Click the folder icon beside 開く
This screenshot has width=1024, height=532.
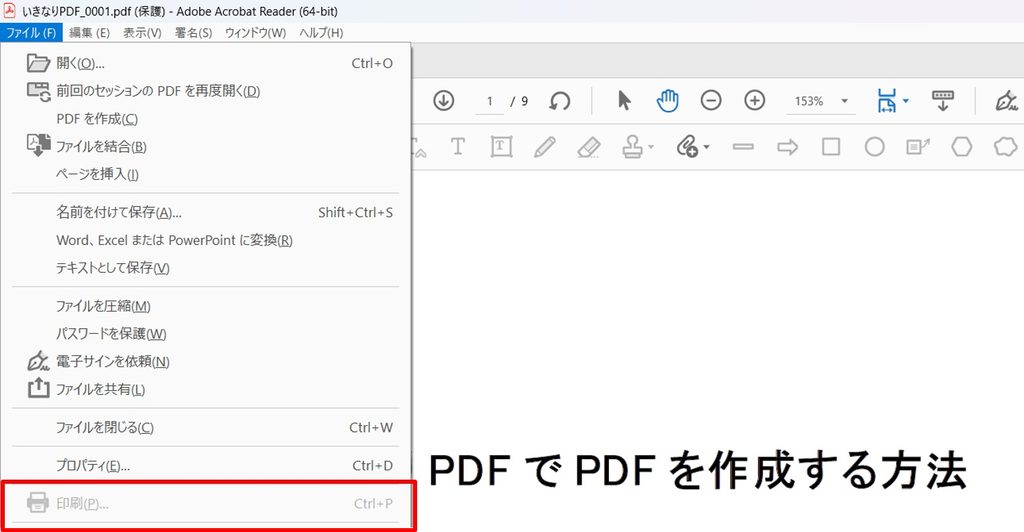pyautogui.click(x=39, y=63)
